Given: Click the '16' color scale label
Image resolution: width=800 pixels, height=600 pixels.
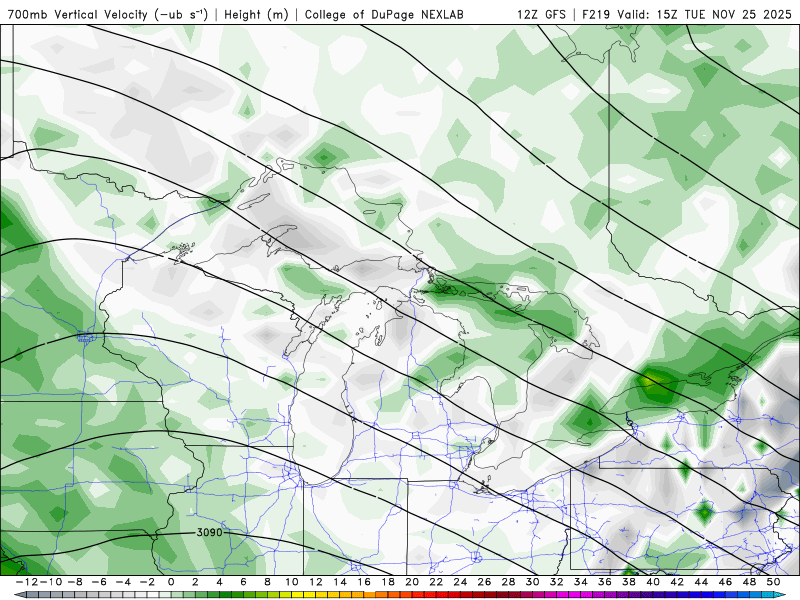Looking at the screenshot, I should pos(364,582).
